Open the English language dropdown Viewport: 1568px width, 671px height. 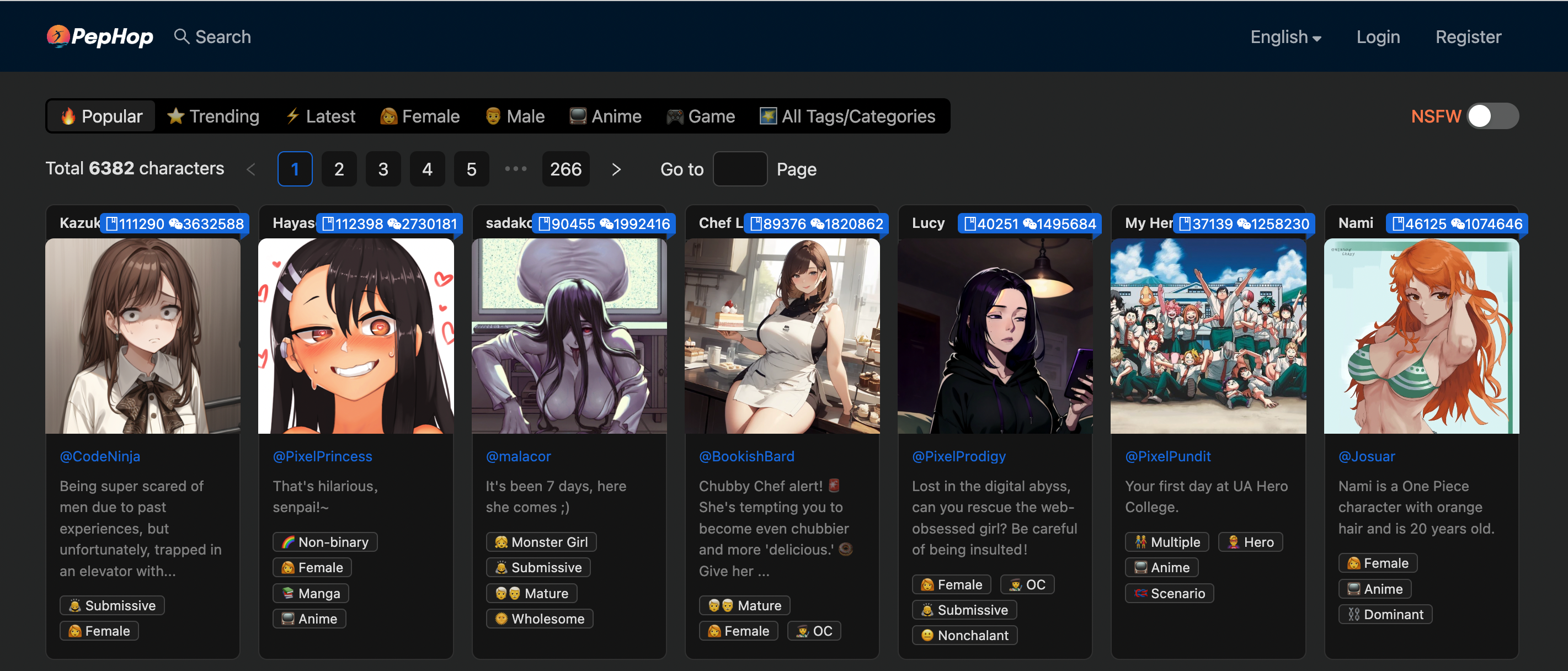click(x=1285, y=37)
